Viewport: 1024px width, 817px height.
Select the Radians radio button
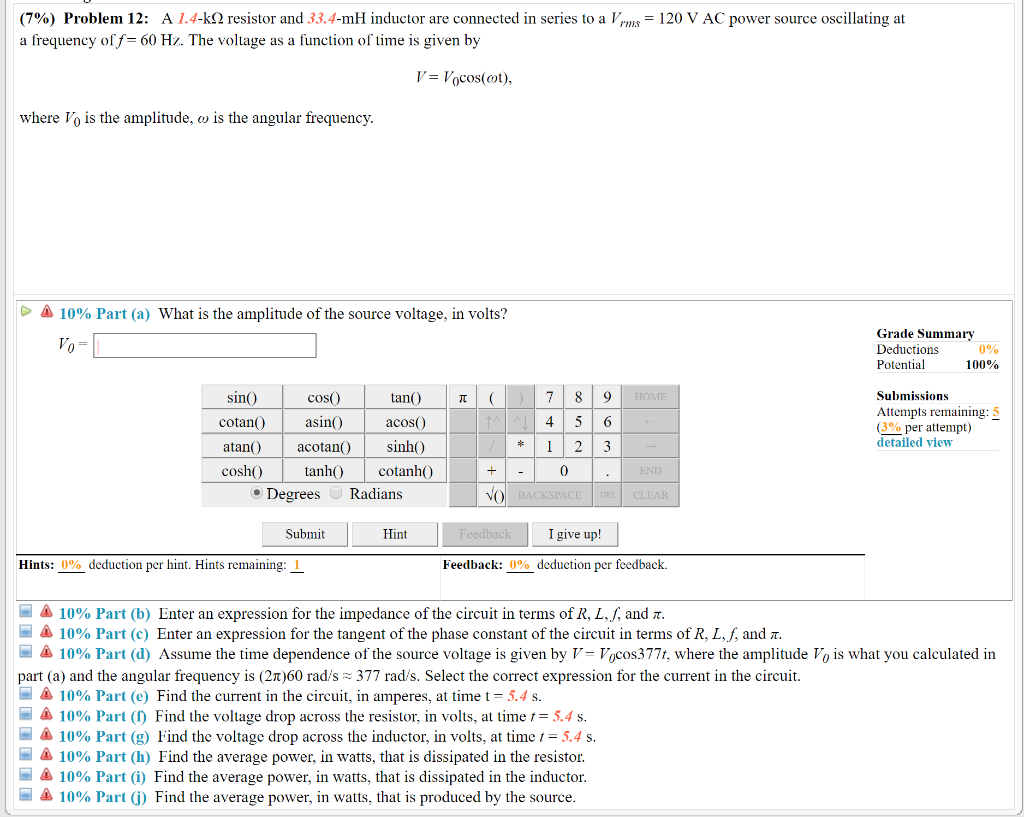[x=336, y=493]
